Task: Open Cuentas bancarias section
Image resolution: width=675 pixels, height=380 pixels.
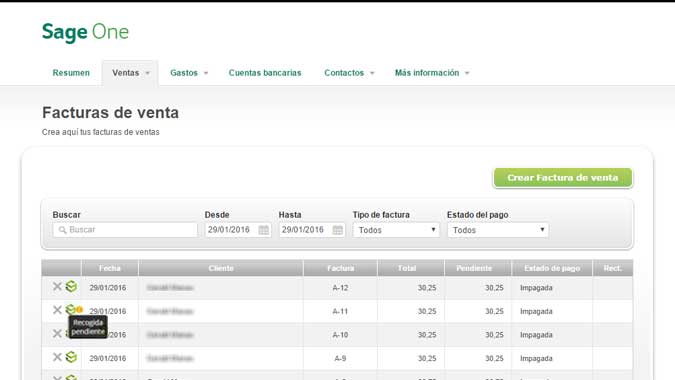Action: click(x=265, y=73)
